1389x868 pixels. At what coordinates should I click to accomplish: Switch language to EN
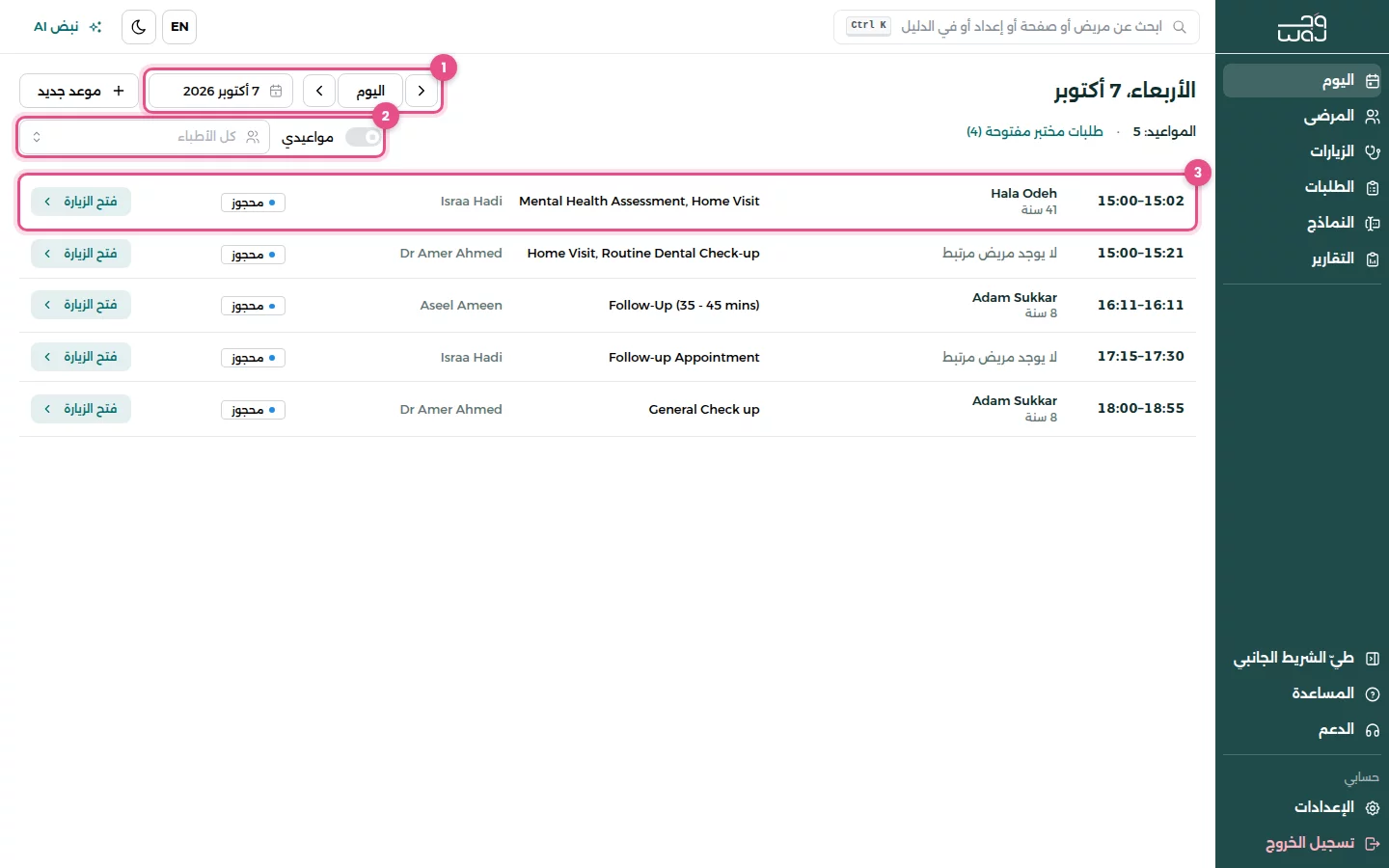coord(179,27)
